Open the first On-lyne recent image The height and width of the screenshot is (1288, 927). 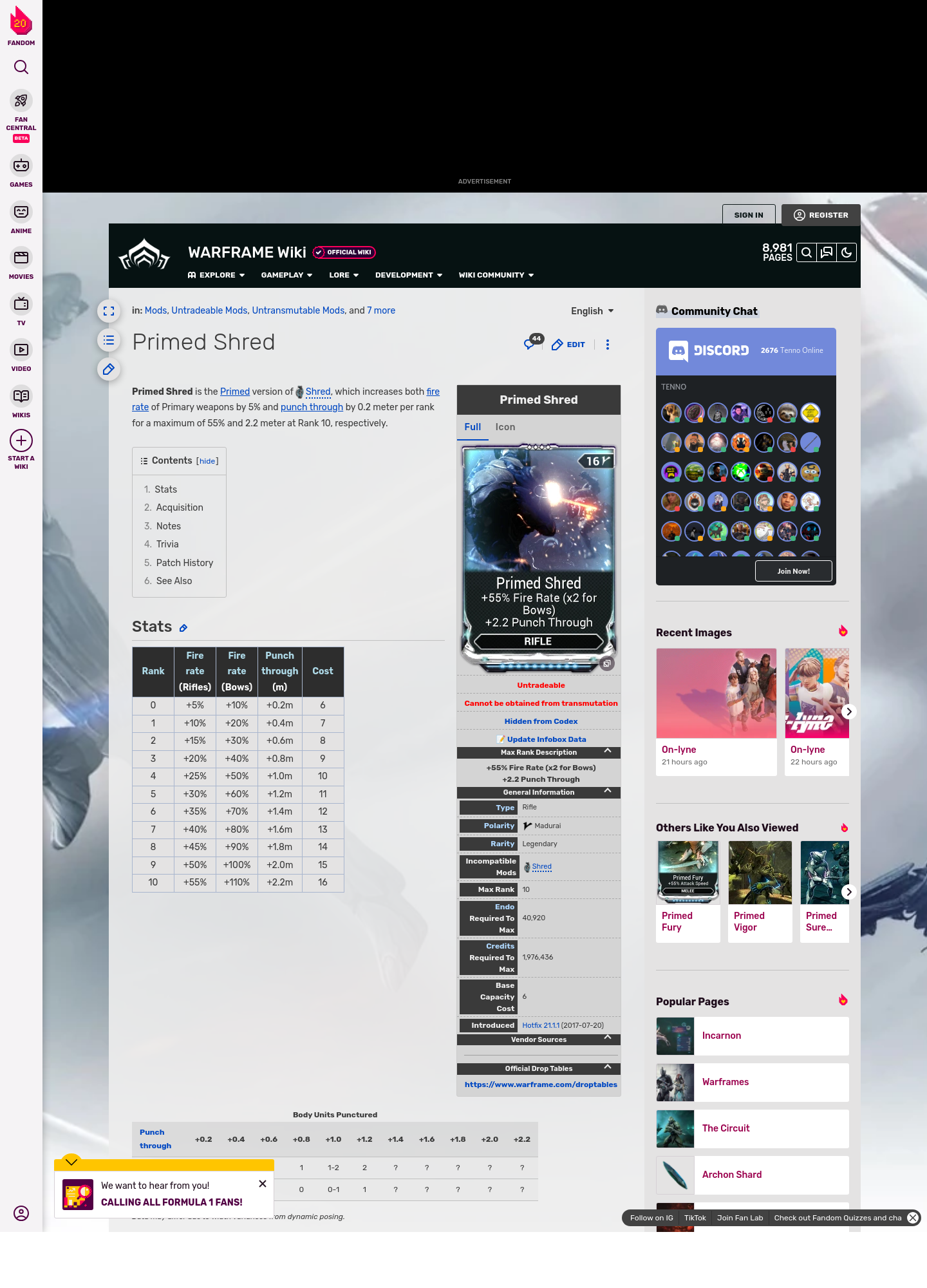click(716, 712)
